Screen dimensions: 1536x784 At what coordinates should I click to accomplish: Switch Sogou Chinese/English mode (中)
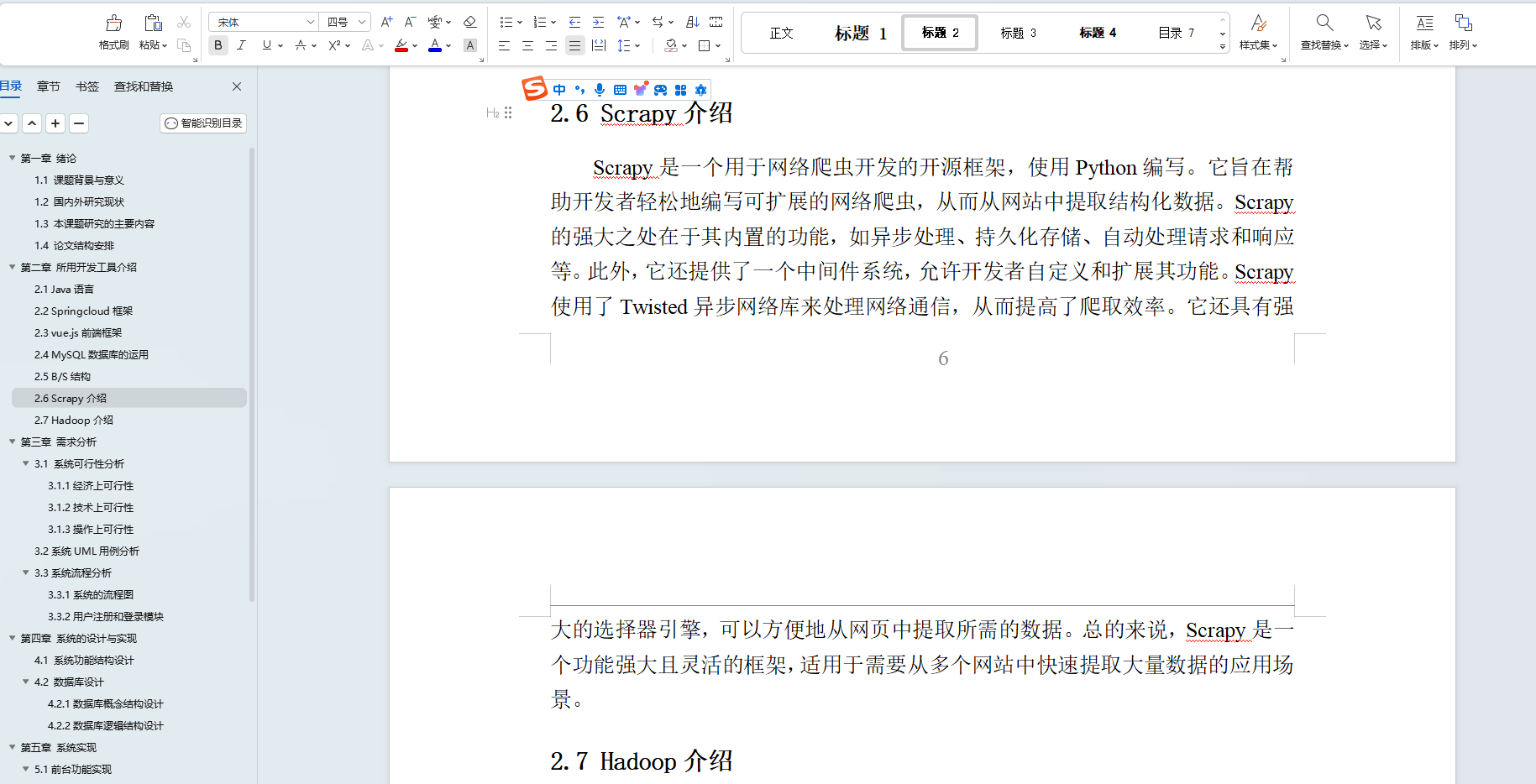(x=559, y=90)
